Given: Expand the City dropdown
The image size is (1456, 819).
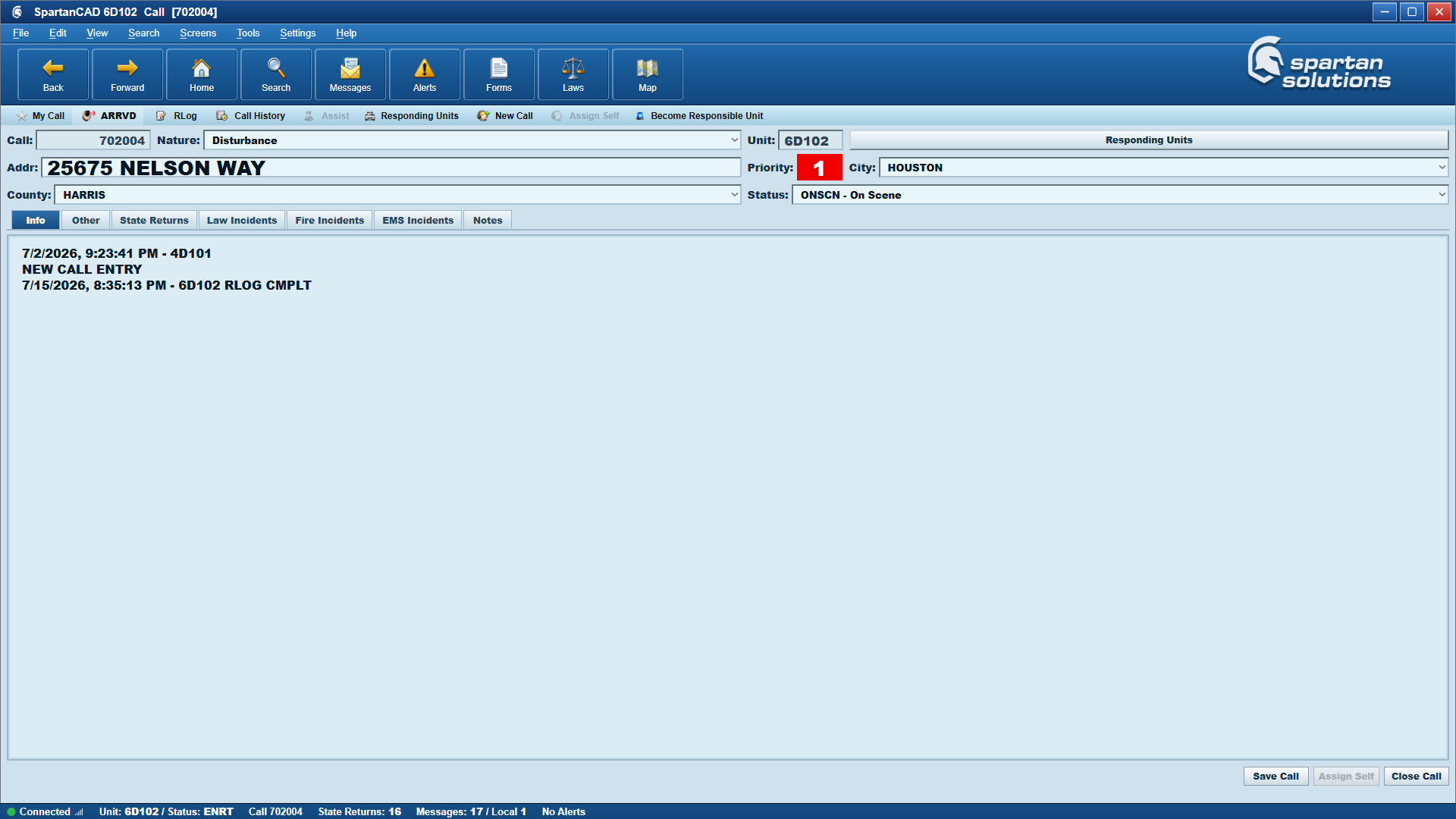Looking at the screenshot, I should [1442, 168].
